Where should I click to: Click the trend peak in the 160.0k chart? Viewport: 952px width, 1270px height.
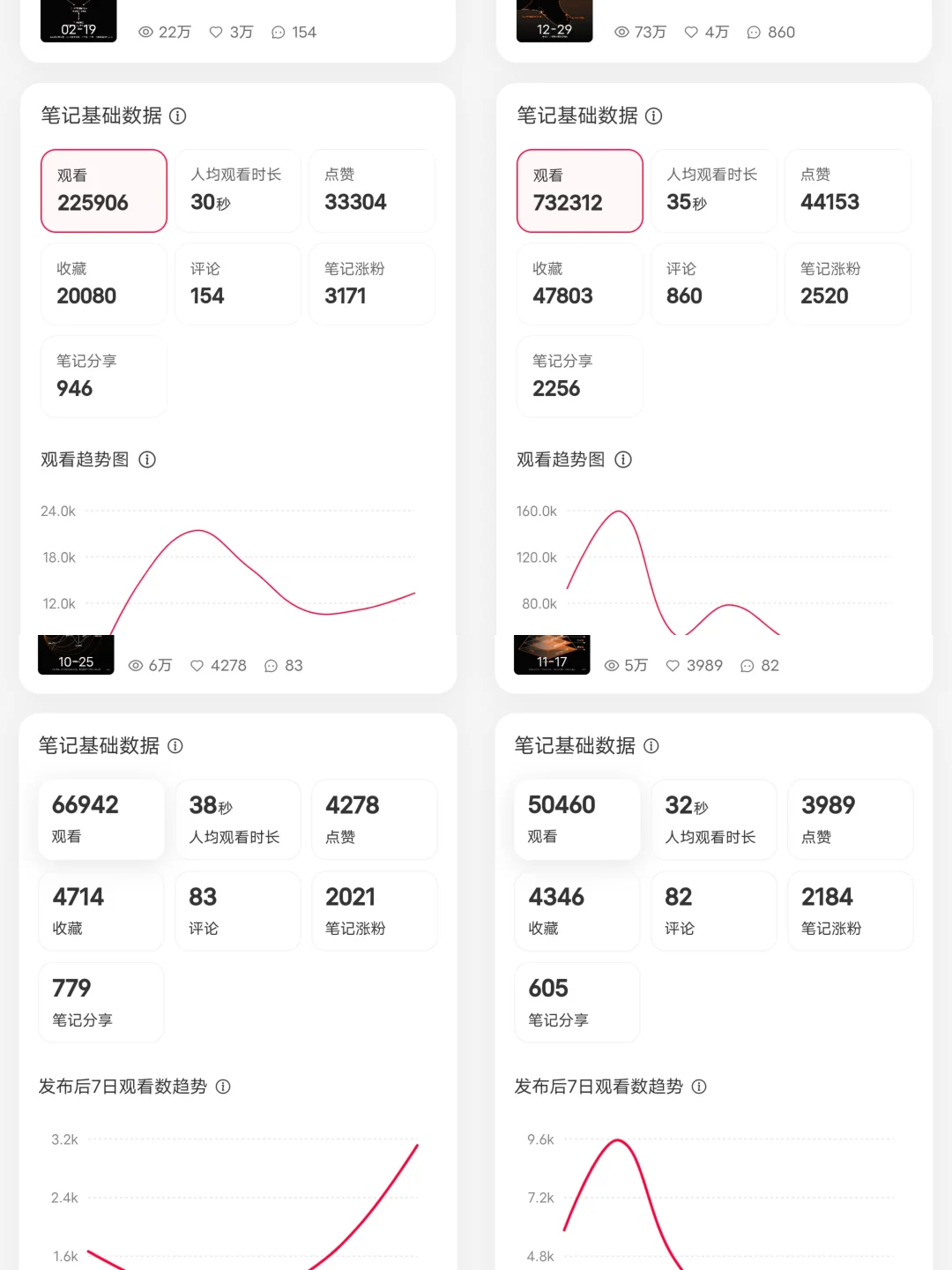tap(619, 512)
